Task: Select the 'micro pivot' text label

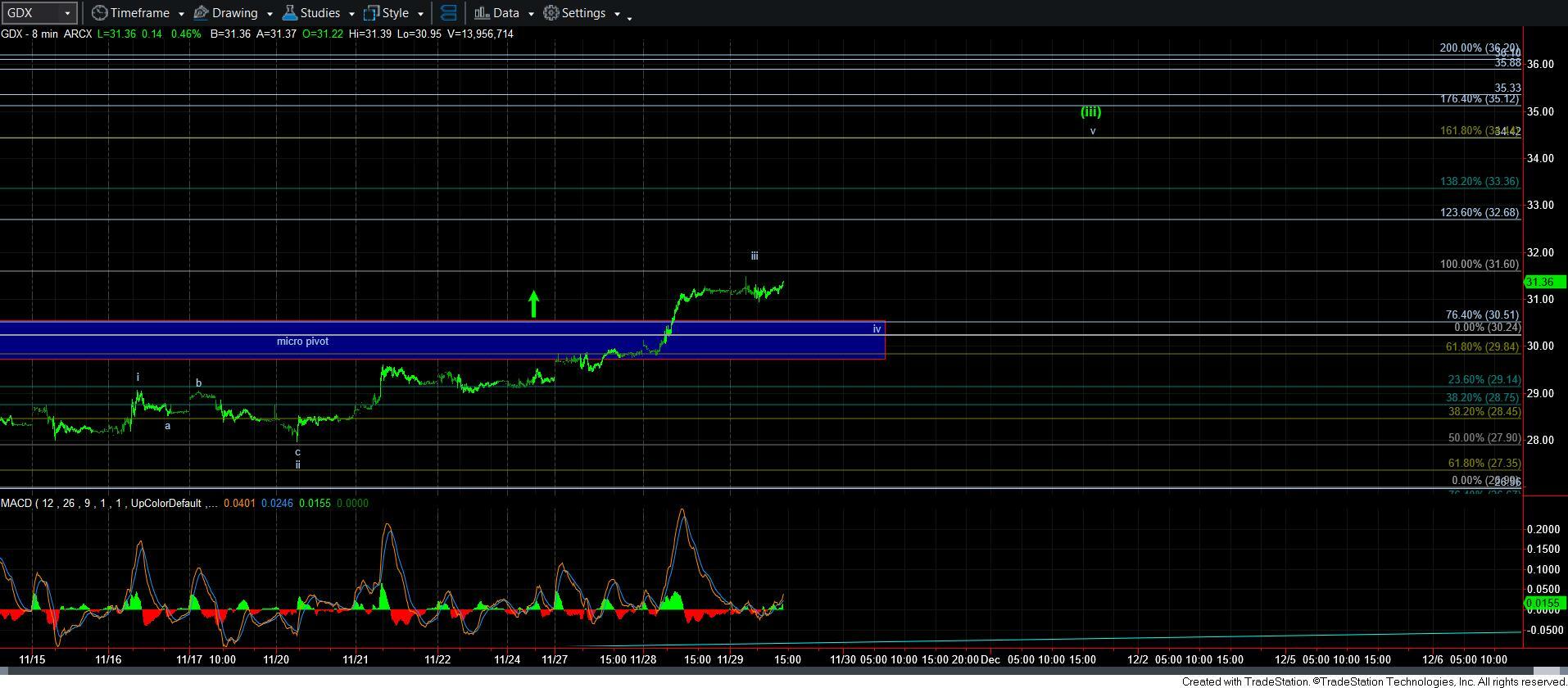Action: coord(302,342)
